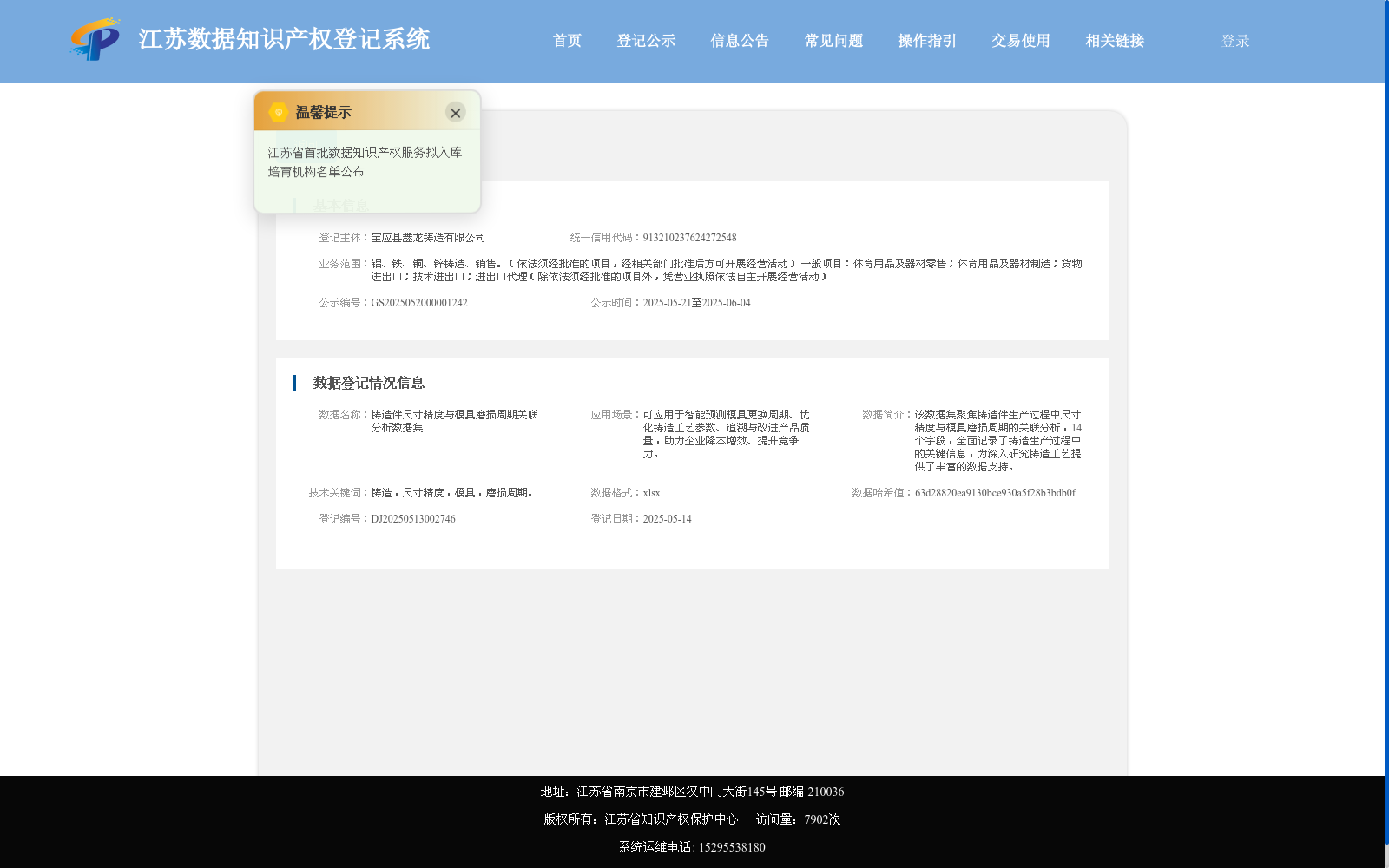Click publicity number GS2025052000001242
1389x868 pixels.
(419, 303)
